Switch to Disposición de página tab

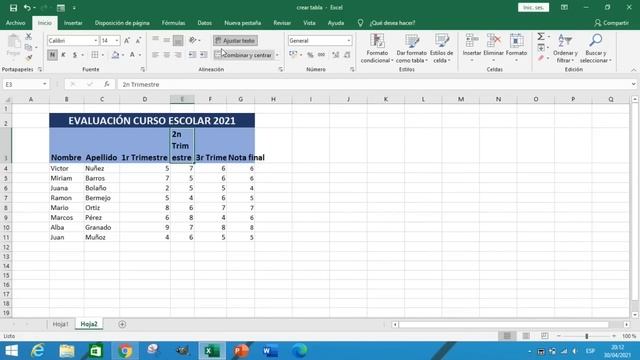(x=122, y=23)
